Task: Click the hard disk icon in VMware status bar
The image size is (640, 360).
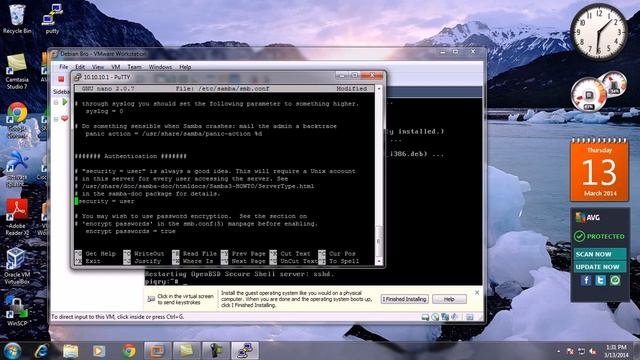Action: coord(425,317)
